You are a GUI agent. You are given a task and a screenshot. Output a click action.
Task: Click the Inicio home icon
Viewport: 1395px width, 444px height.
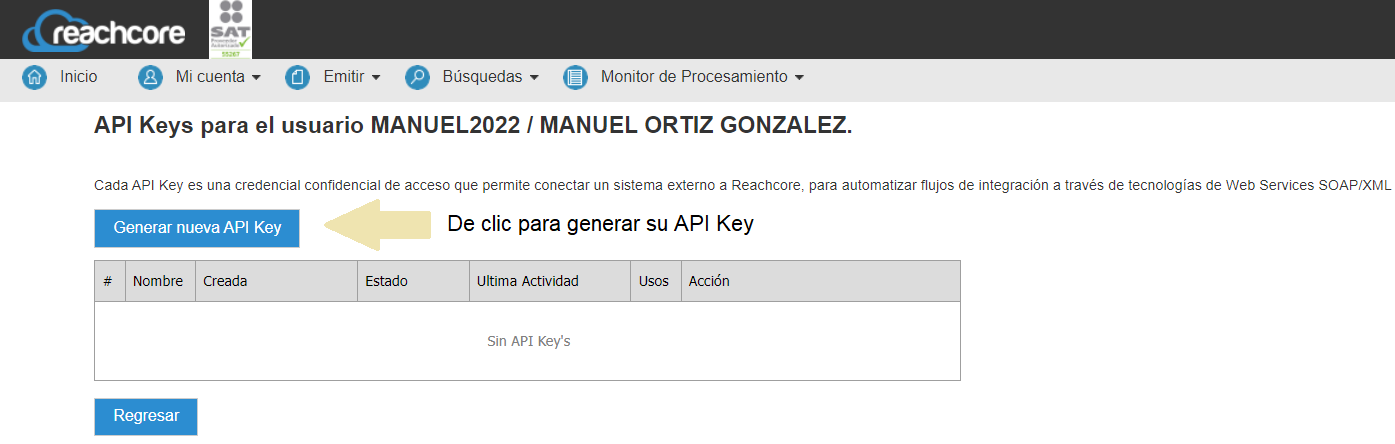pyautogui.click(x=35, y=77)
